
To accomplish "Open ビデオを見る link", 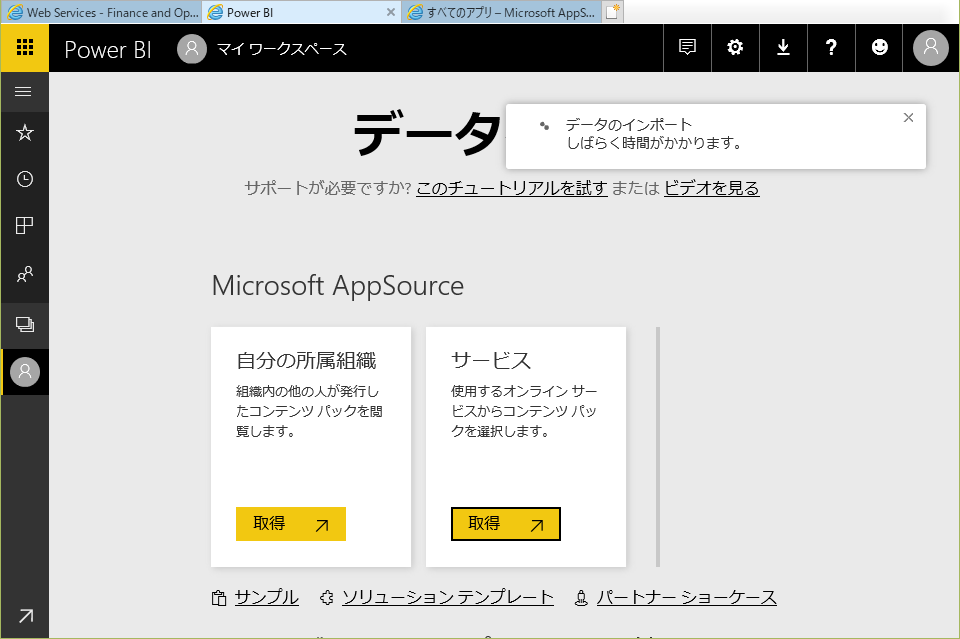I will pos(711,188).
